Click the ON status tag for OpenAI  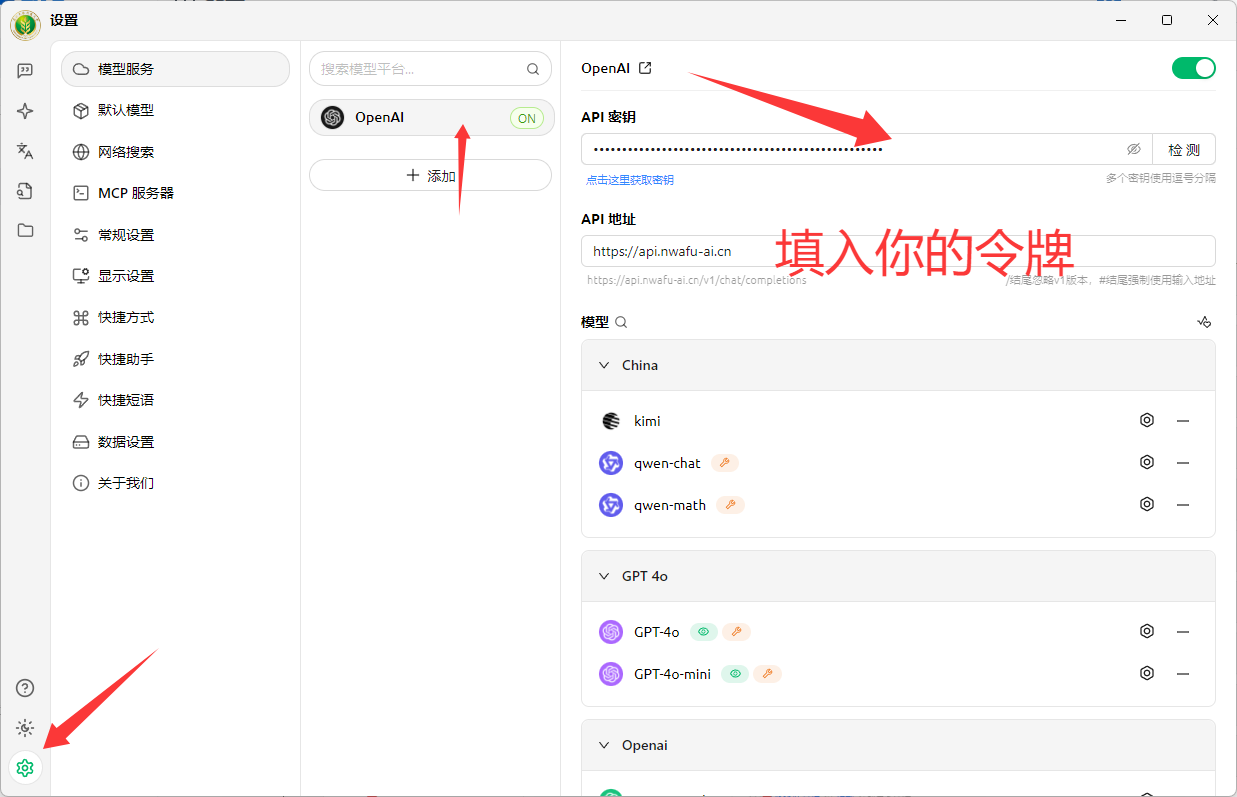[x=527, y=118]
